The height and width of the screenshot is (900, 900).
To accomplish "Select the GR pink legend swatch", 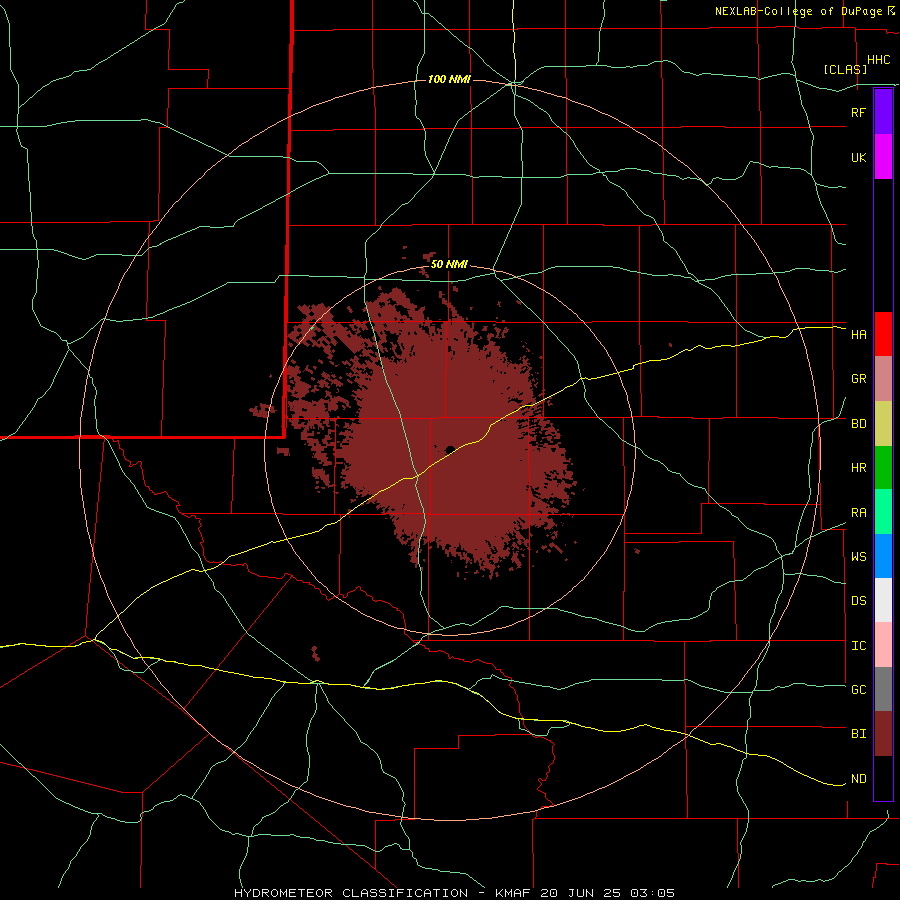I will tap(883, 379).
